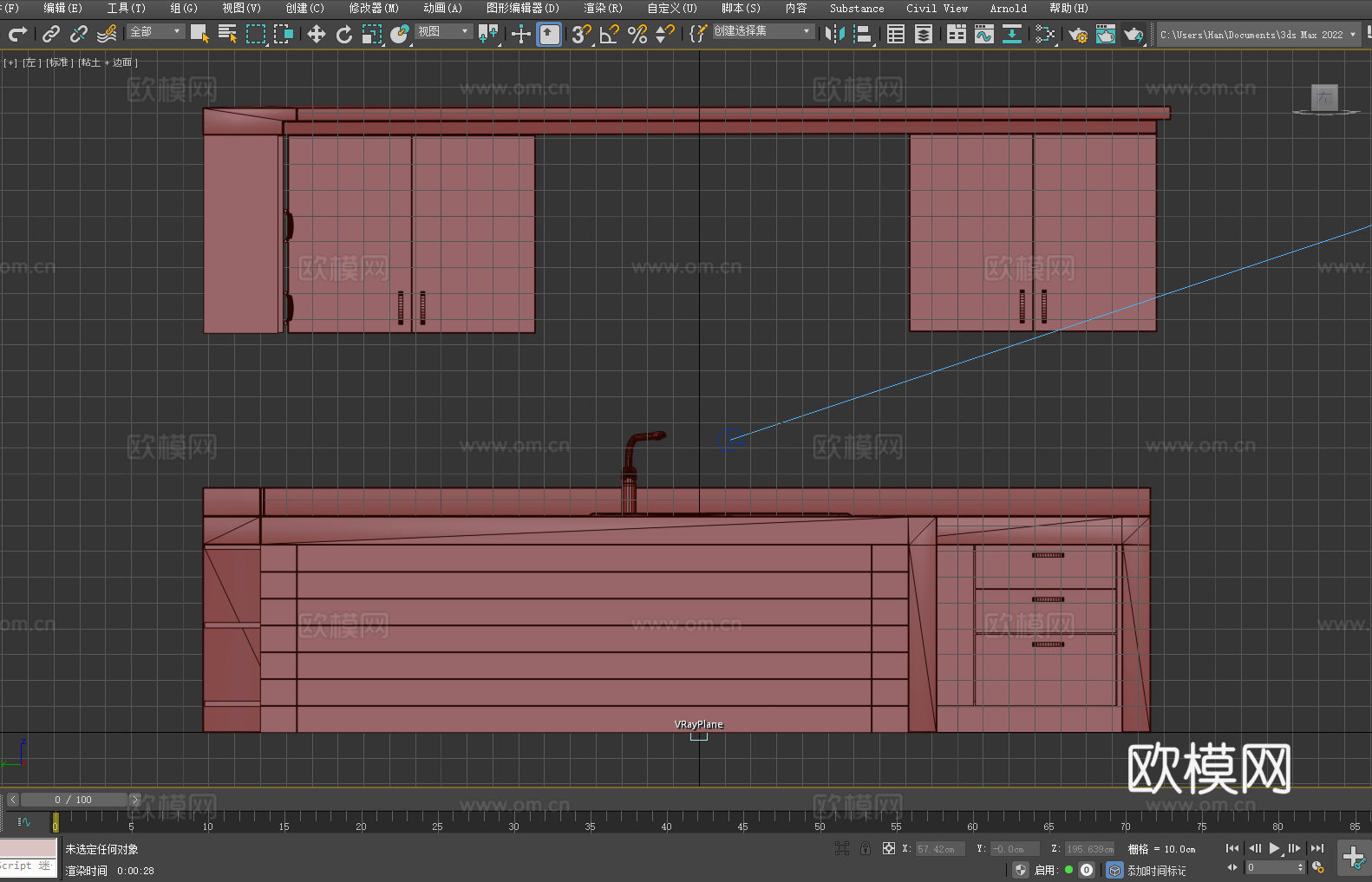Toggle 3D Snaps on toolbar
The width and height of the screenshot is (1372, 882).
tap(582, 34)
